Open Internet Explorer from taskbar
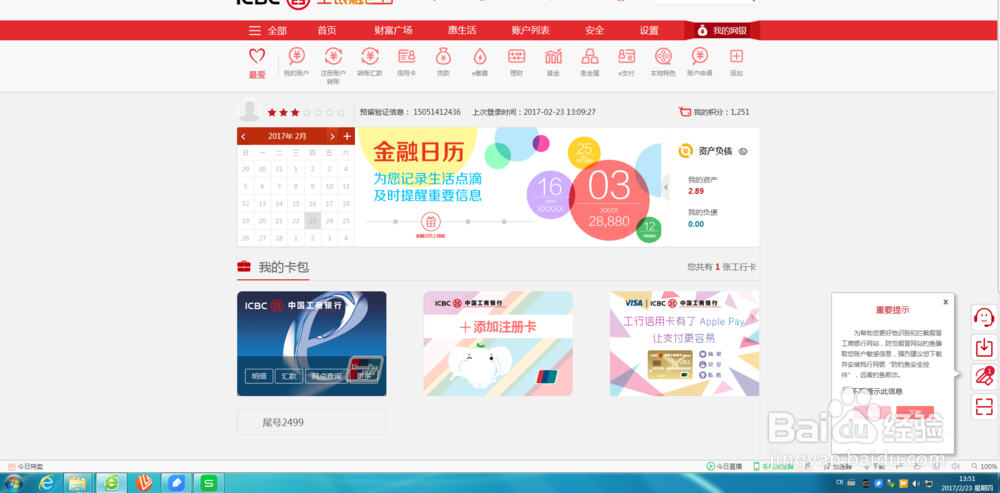 pyautogui.click(x=47, y=483)
